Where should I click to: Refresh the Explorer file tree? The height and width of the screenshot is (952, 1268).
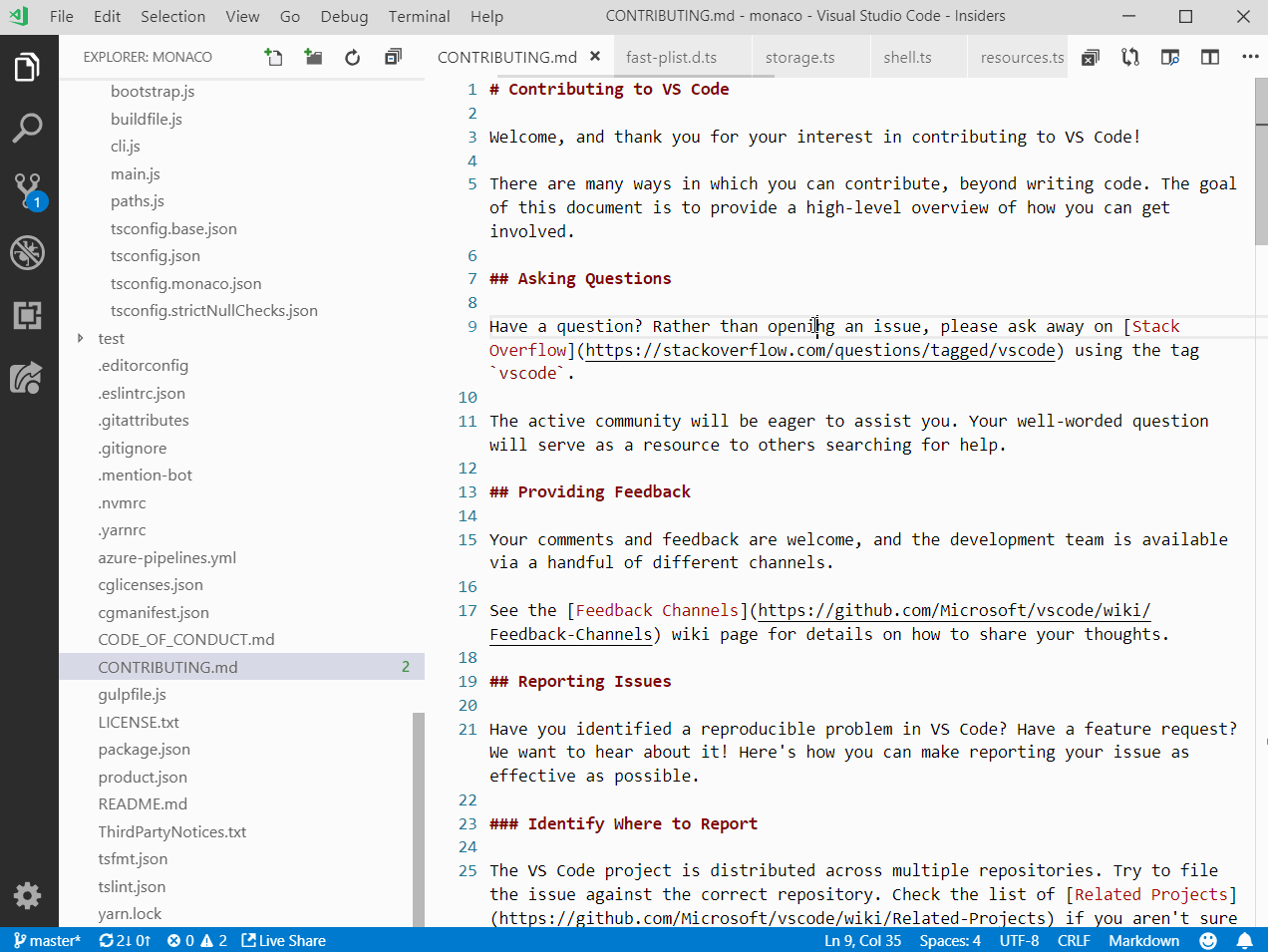point(352,57)
